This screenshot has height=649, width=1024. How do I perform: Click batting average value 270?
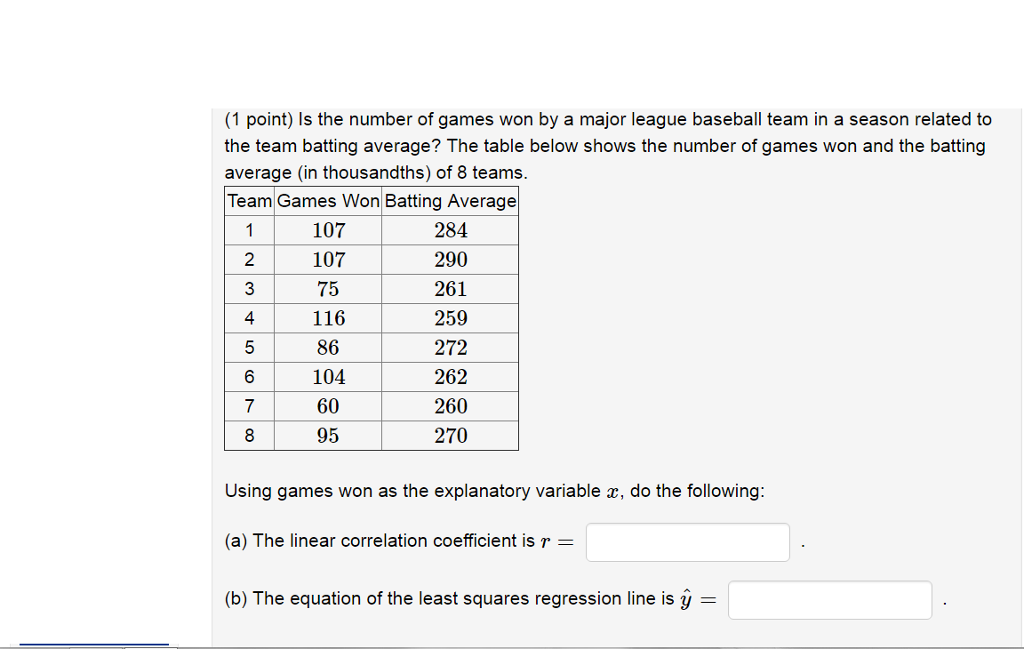pyautogui.click(x=451, y=436)
